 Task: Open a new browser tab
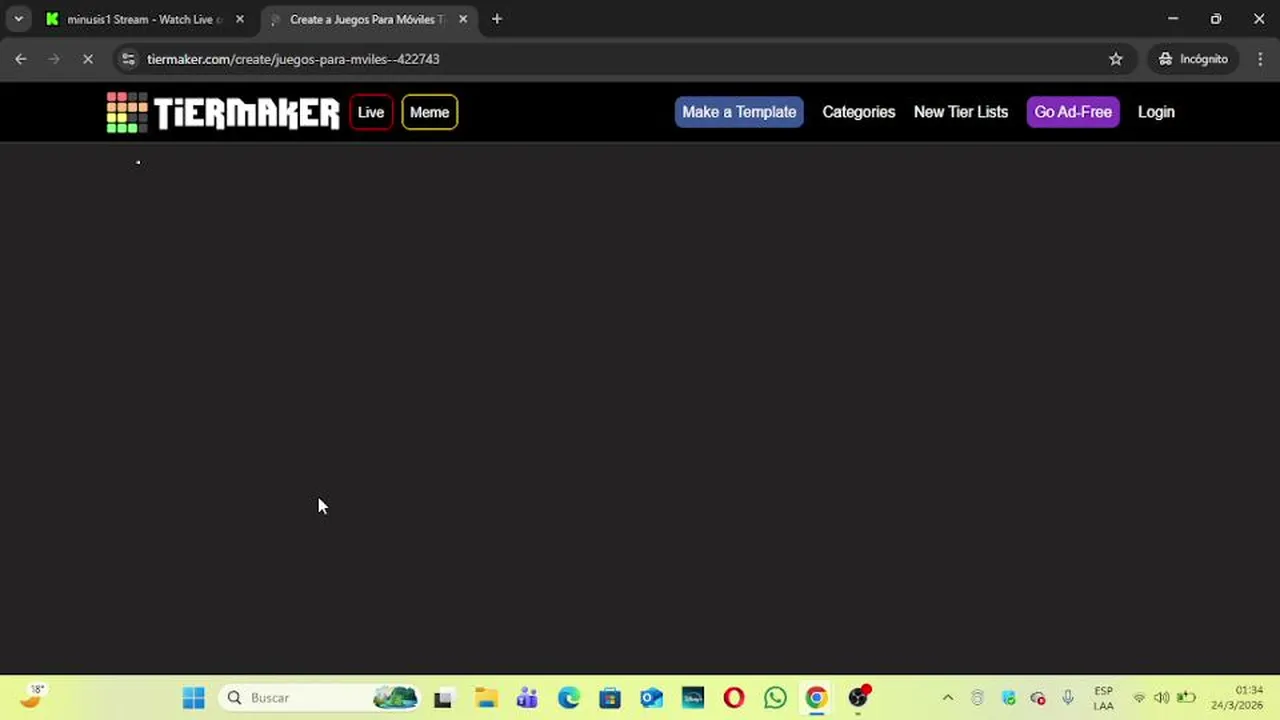pyautogui.click(x=497, y=19)
